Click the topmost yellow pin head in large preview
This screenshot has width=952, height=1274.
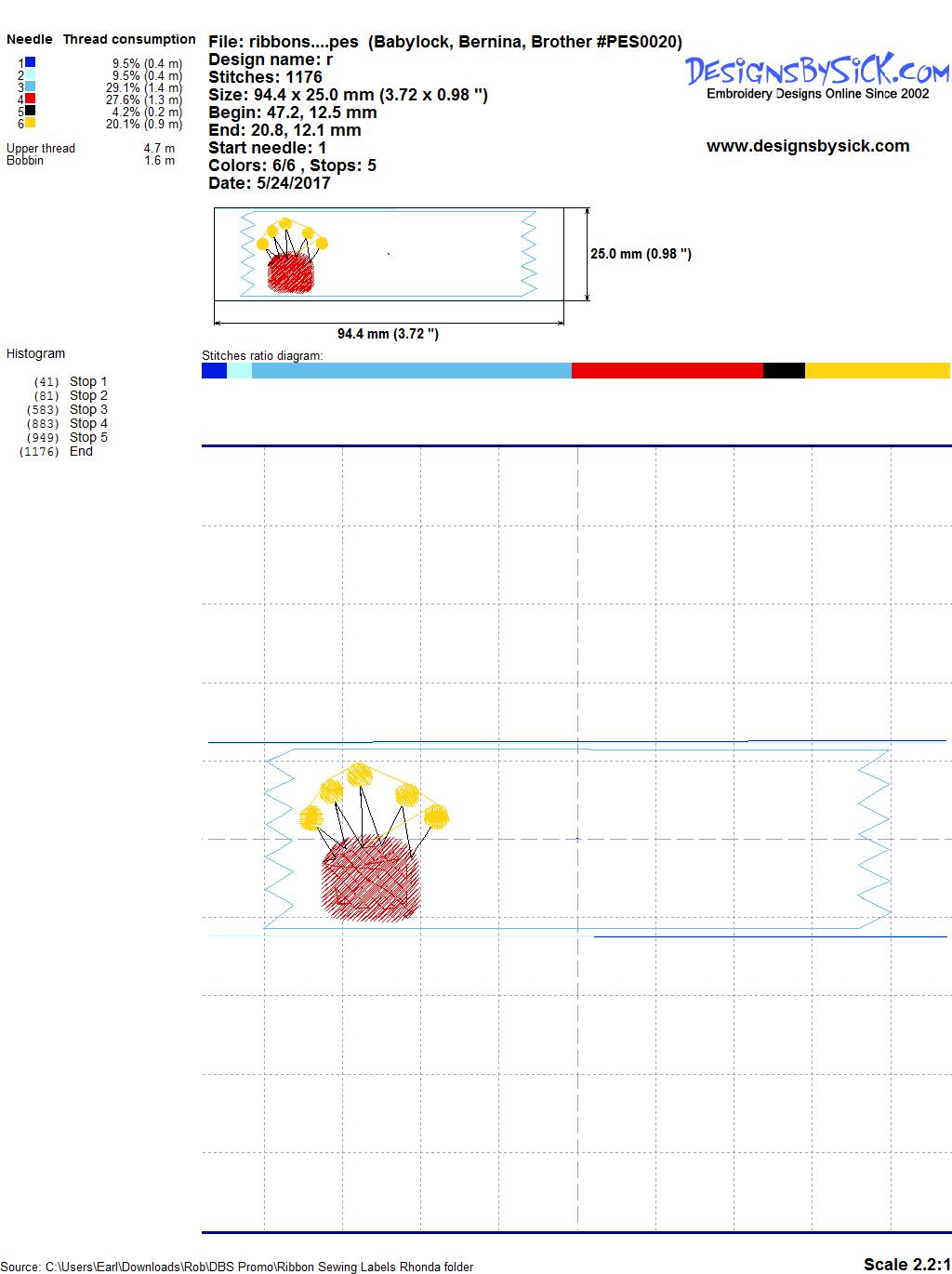359,774
